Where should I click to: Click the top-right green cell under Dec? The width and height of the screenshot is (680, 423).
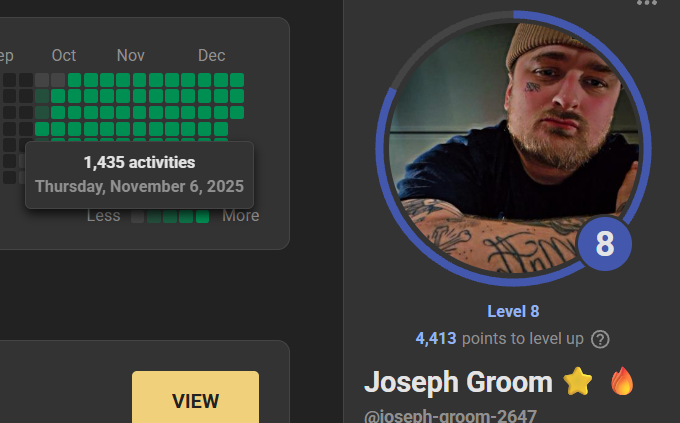click(237, 80)
